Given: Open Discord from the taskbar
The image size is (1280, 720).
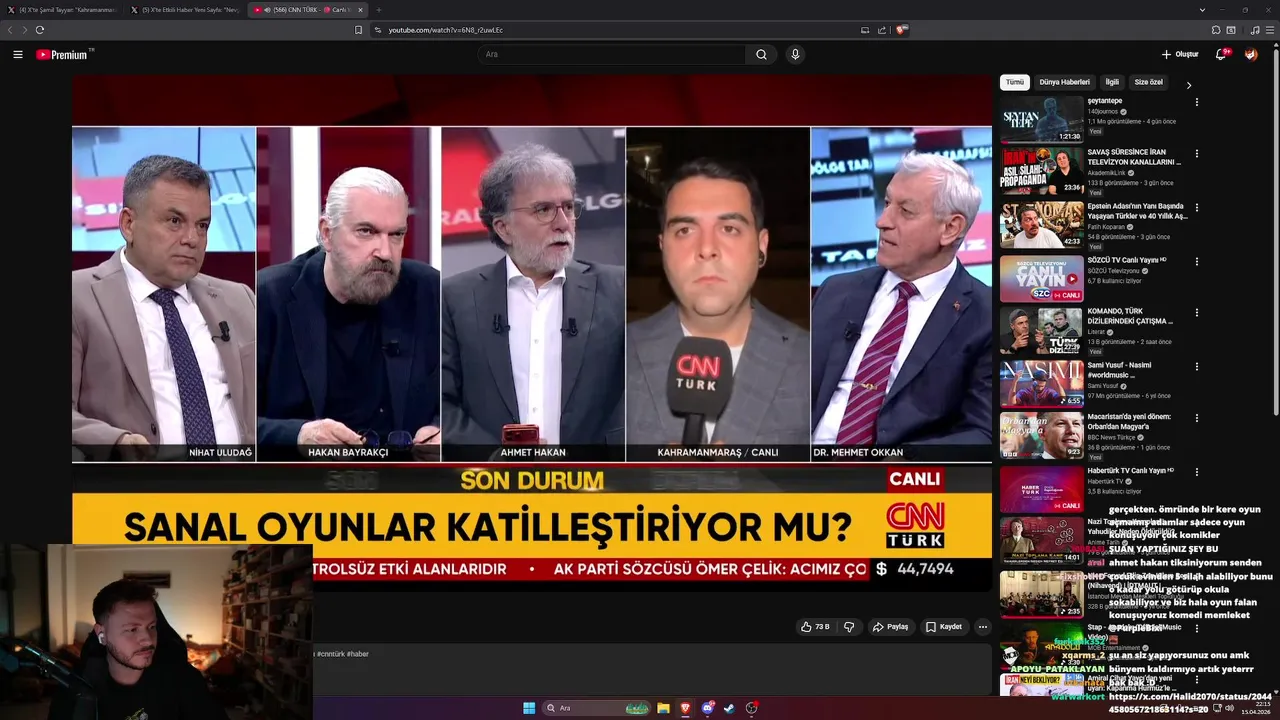Looking at the screenshot, I should point(708,708).
